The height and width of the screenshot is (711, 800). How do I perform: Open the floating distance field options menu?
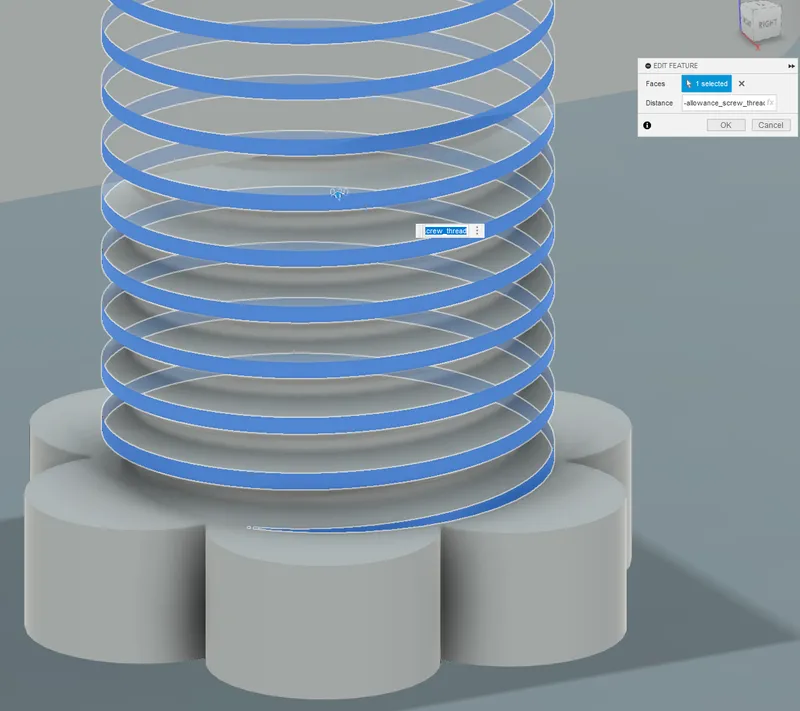point(477,231)
